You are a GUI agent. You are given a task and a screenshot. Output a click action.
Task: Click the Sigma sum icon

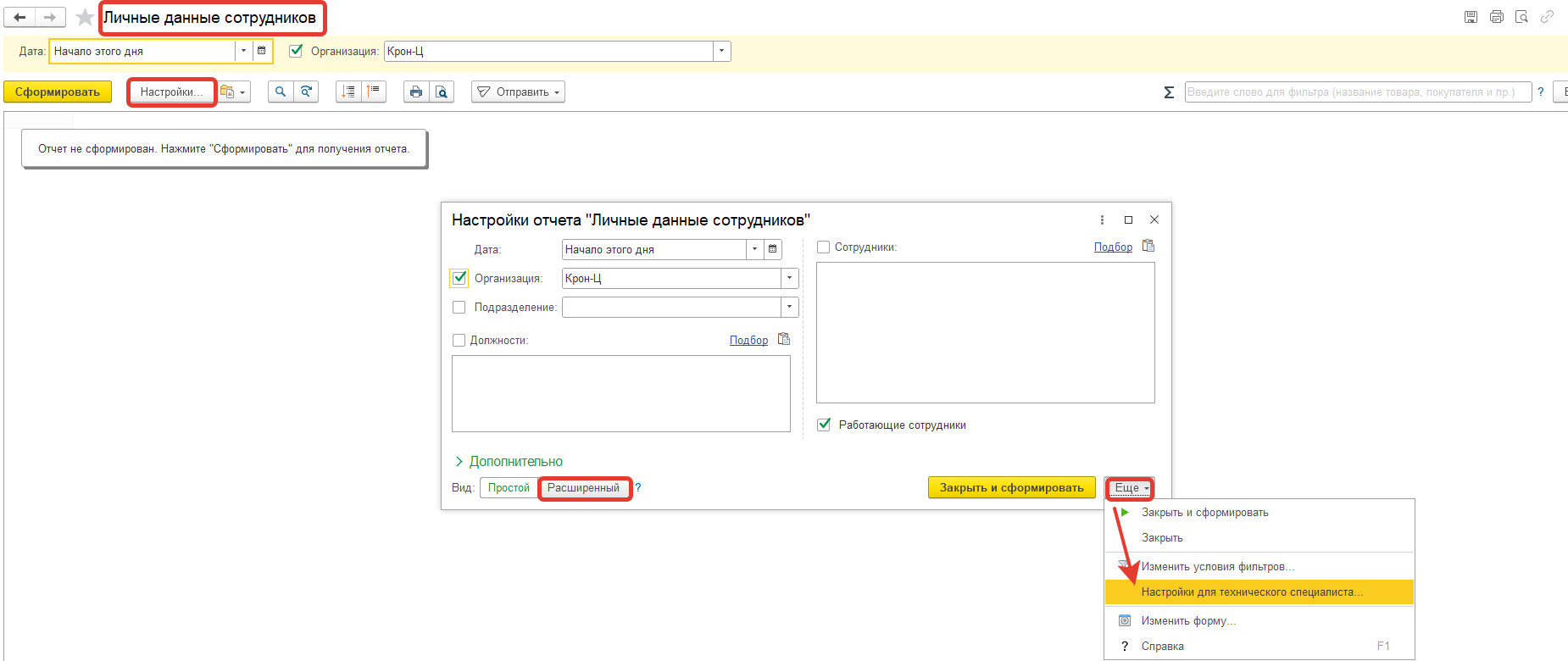(1169, 92)
